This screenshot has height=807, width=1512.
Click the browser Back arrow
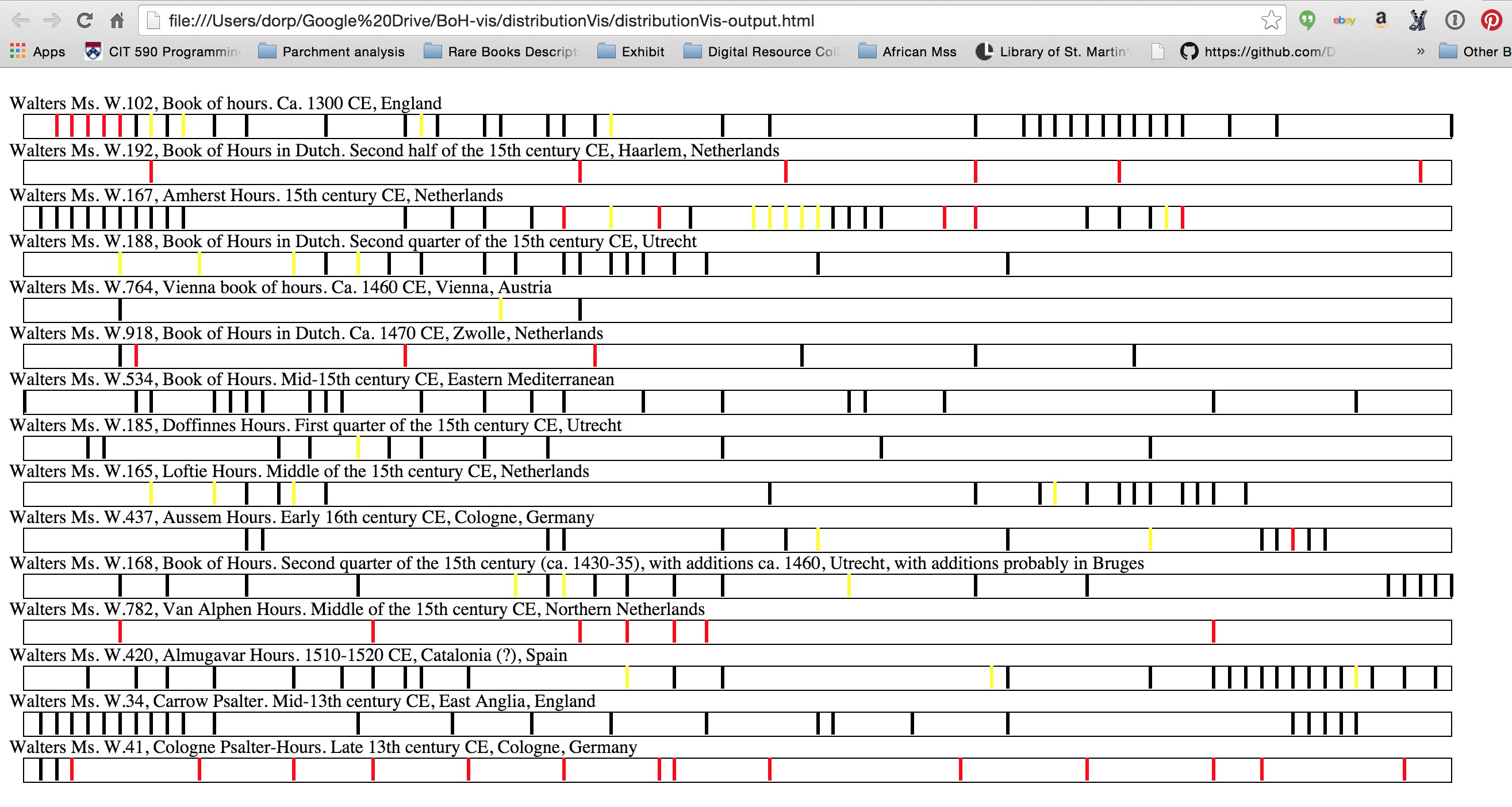click(x=21, y=21)
